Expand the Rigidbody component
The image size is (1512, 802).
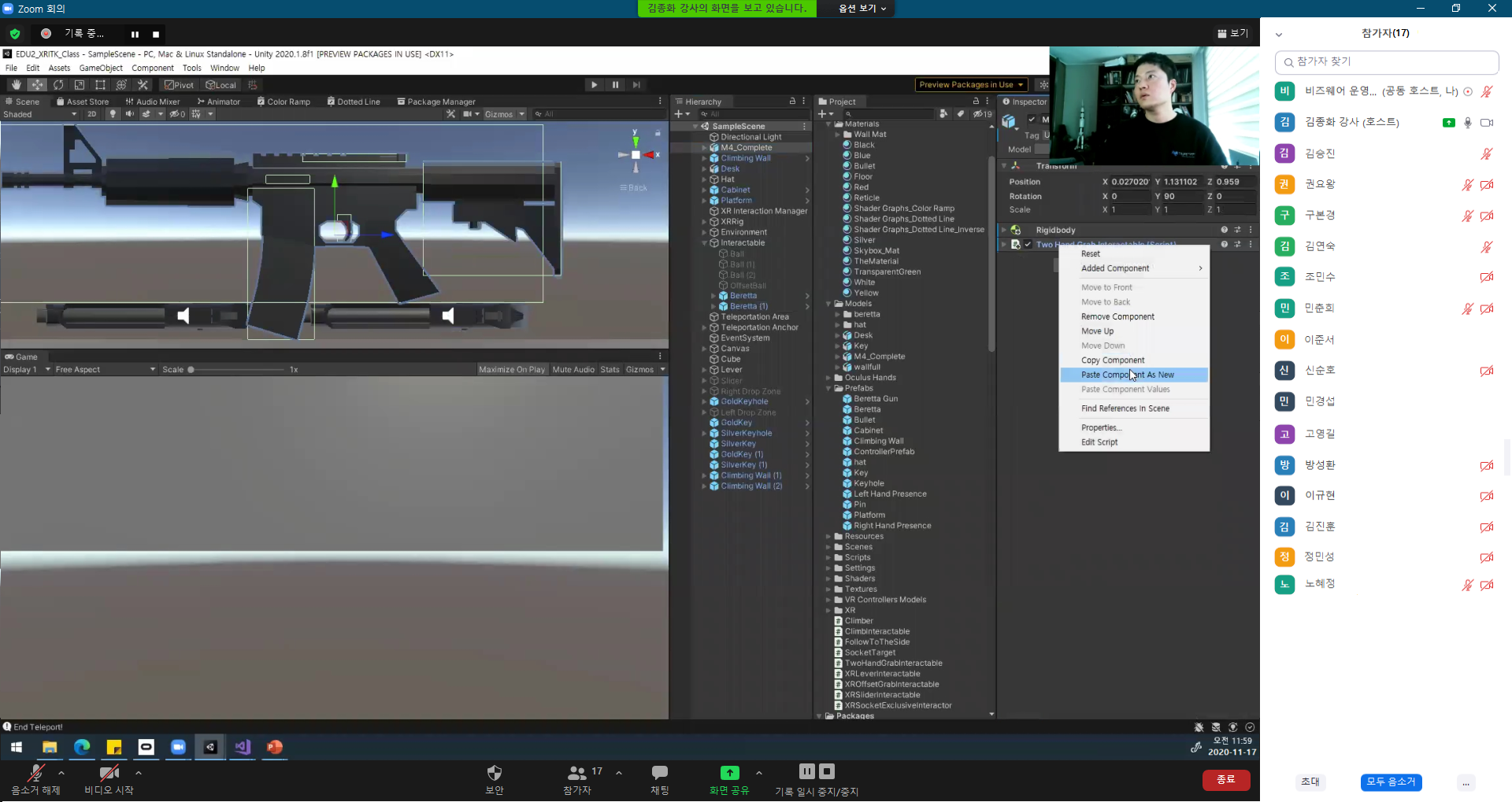tap(1003, 231)
